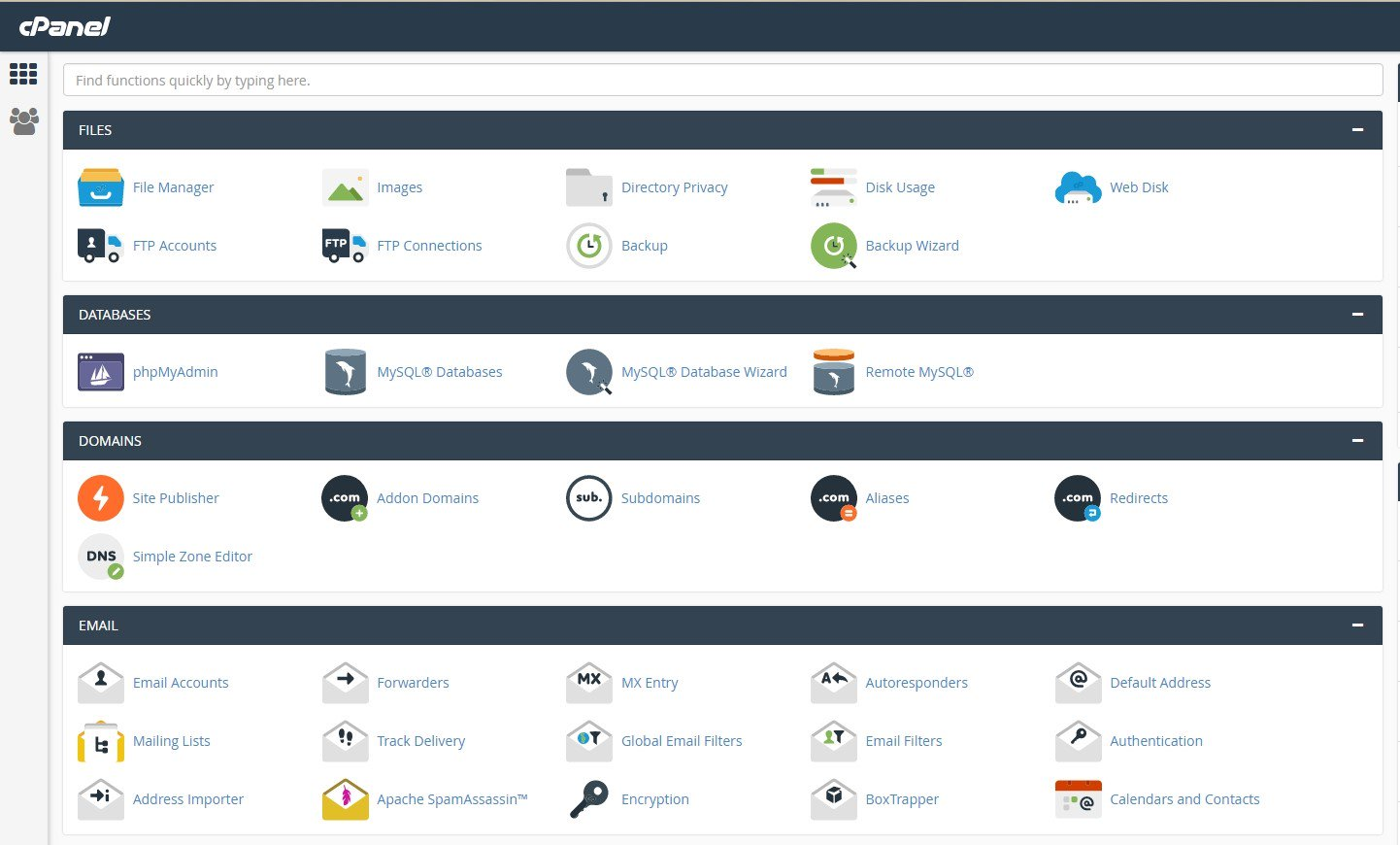1400x845 pixels.
Task: Open the apps grid in the left sidebar
Action: (x=23, y=75)
